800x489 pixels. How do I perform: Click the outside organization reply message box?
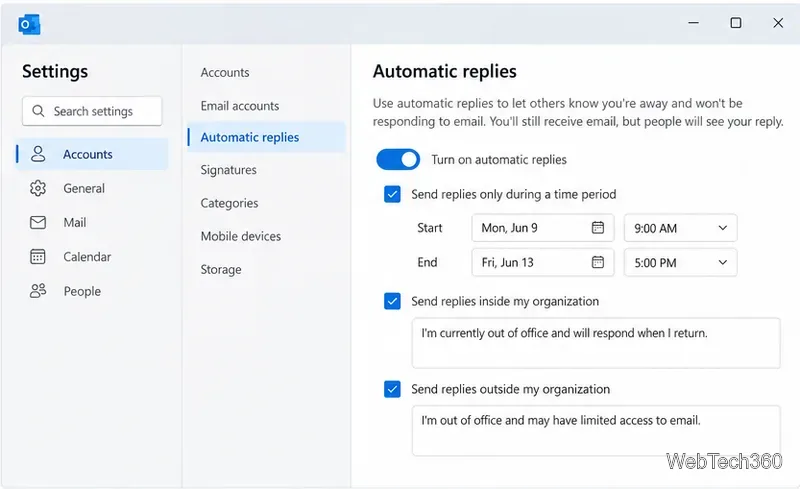pos(596,430)
